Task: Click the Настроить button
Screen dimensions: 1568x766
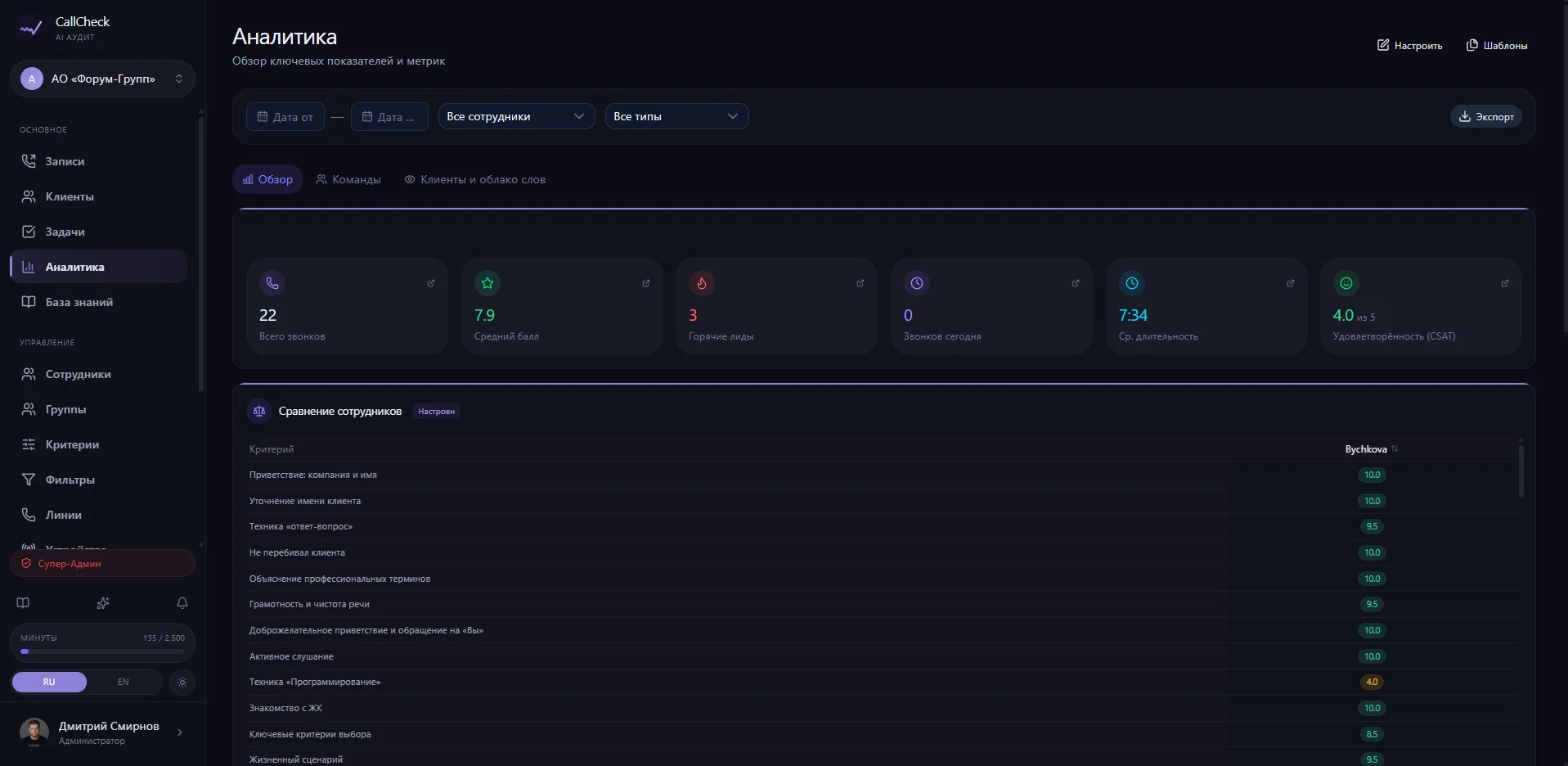Action: tap(1409, 45)
